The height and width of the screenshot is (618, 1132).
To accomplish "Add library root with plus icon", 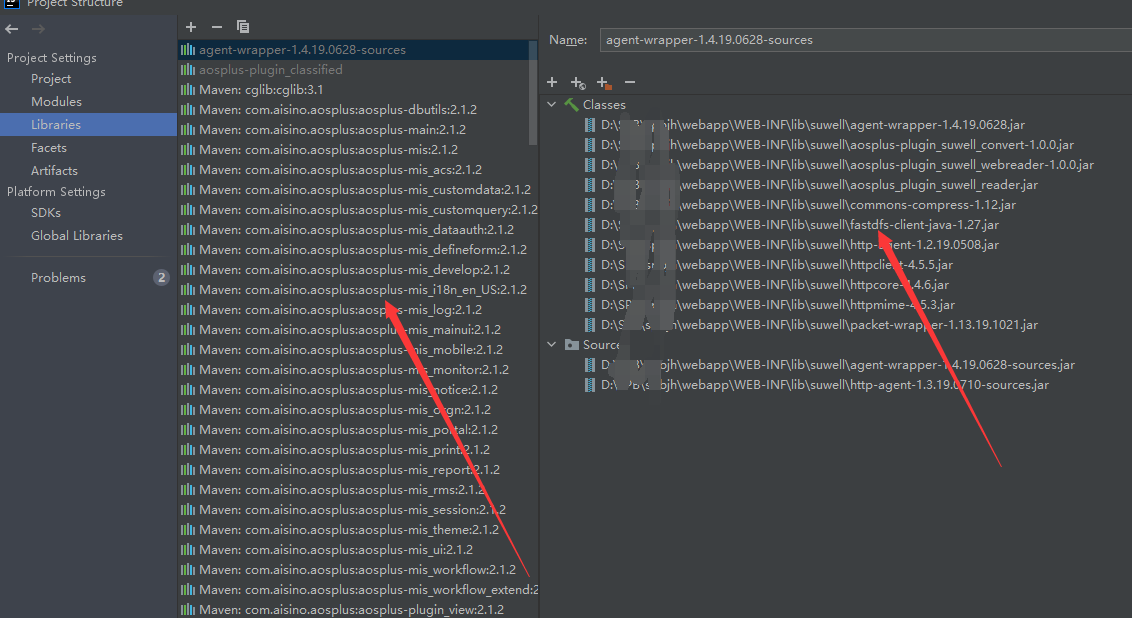I will tap(552, 82).
